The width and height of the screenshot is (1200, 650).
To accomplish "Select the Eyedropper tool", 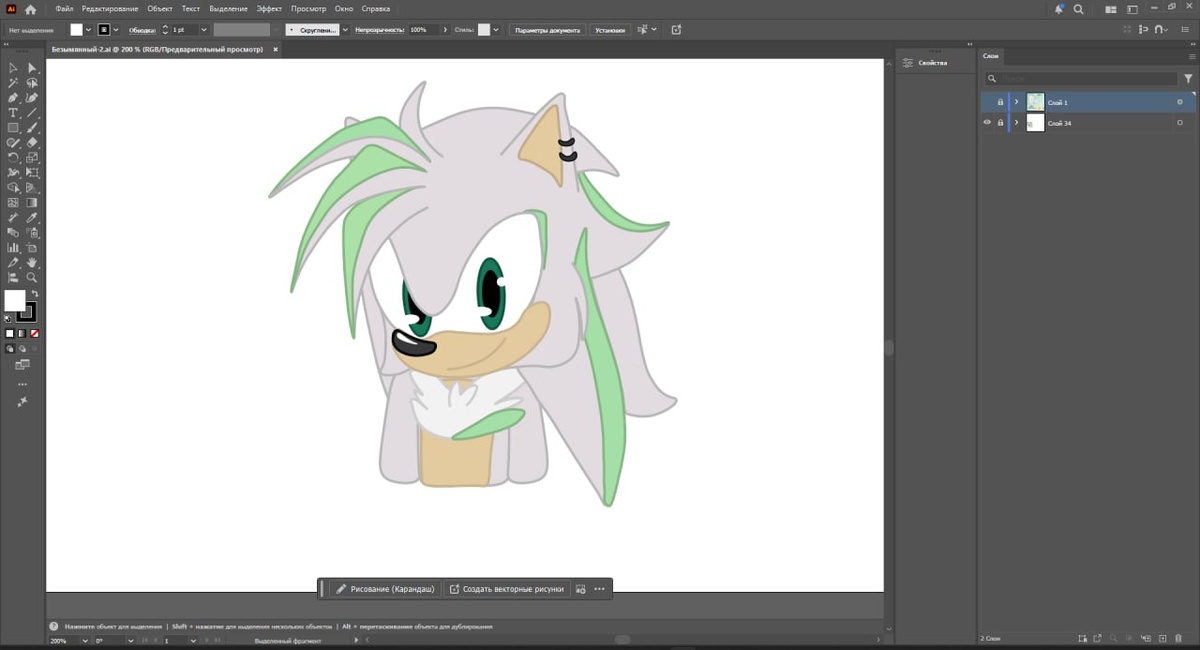I will pyautogui.click(x=32, y=217).
